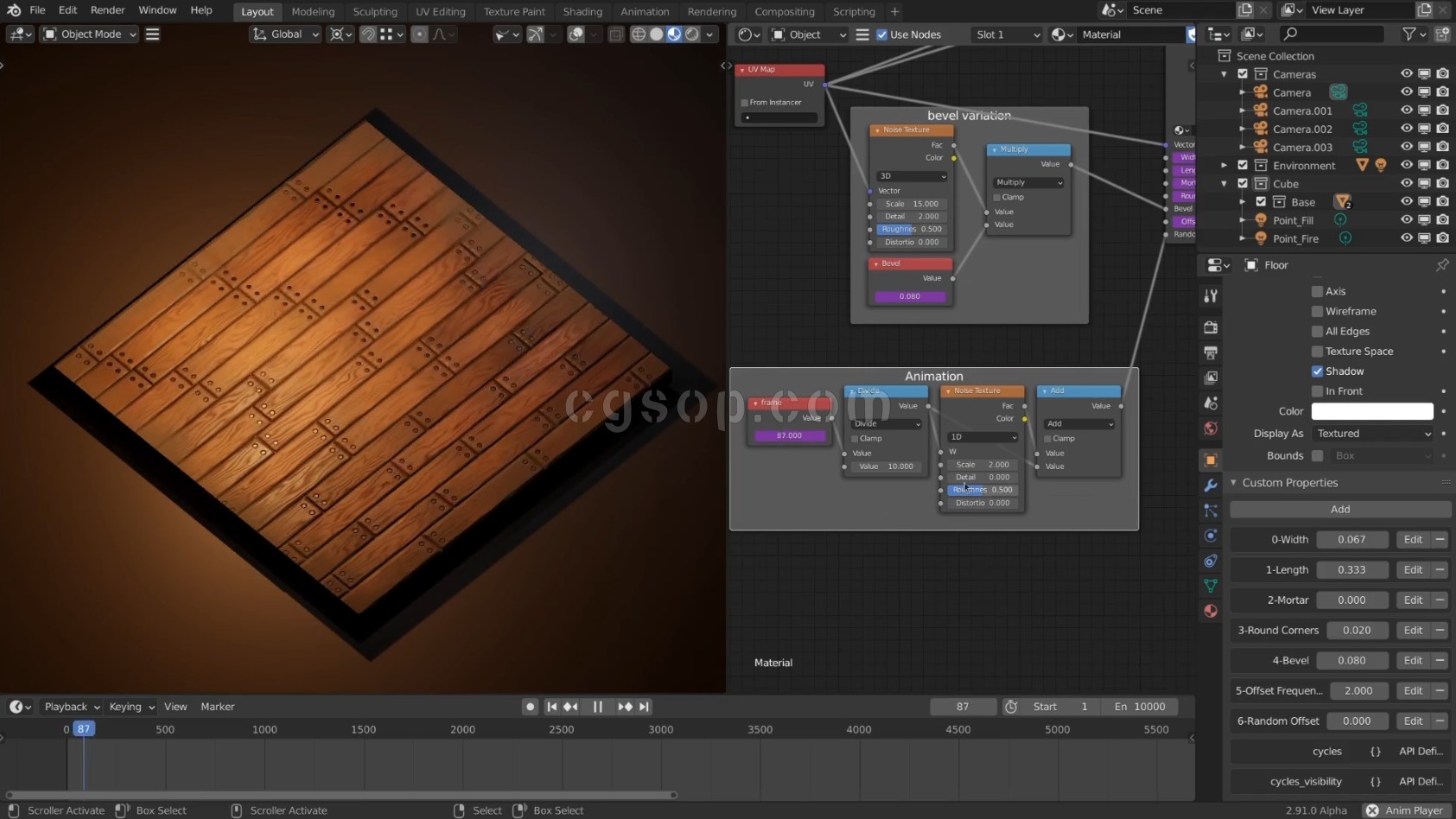Open the World properties tab icon
The width and height of the screenshot is (1456, 819).
click(x=1211, y=429)
